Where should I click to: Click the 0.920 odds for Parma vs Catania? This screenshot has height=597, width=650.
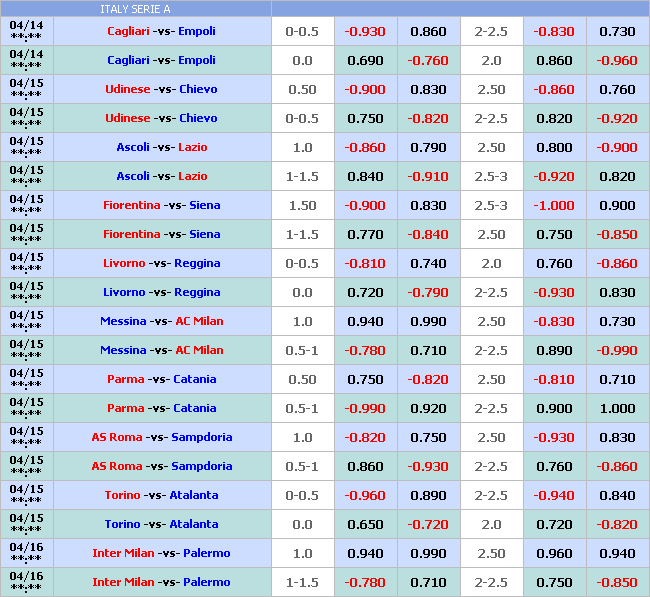pos(428,408)
